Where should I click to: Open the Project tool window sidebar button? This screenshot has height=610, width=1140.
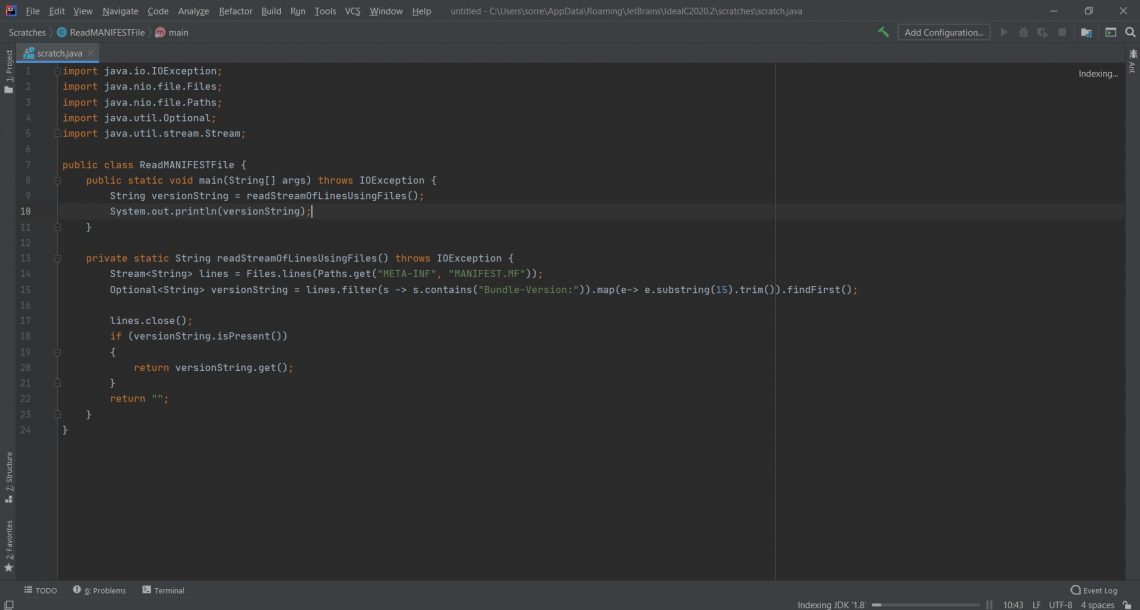(9, 71)
